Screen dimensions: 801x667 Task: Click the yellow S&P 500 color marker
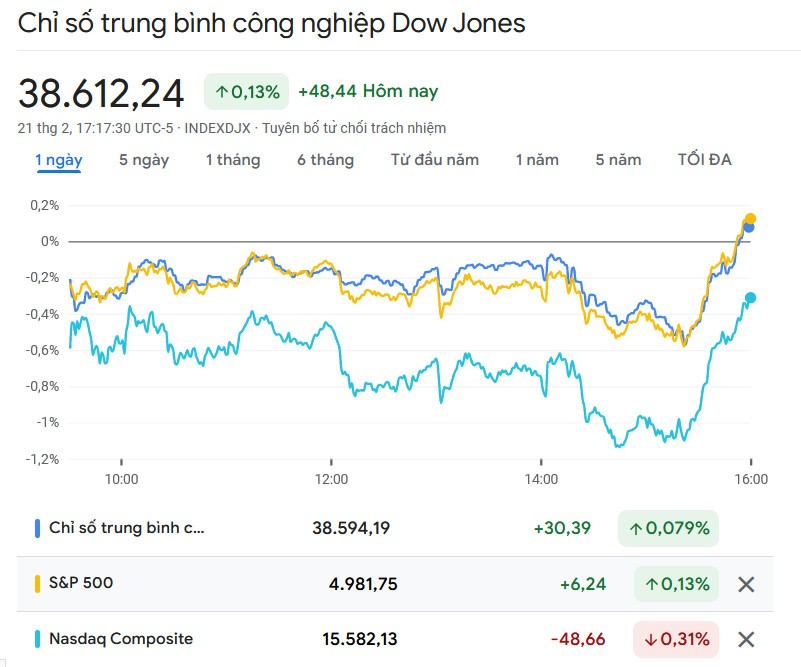[38, 583]
